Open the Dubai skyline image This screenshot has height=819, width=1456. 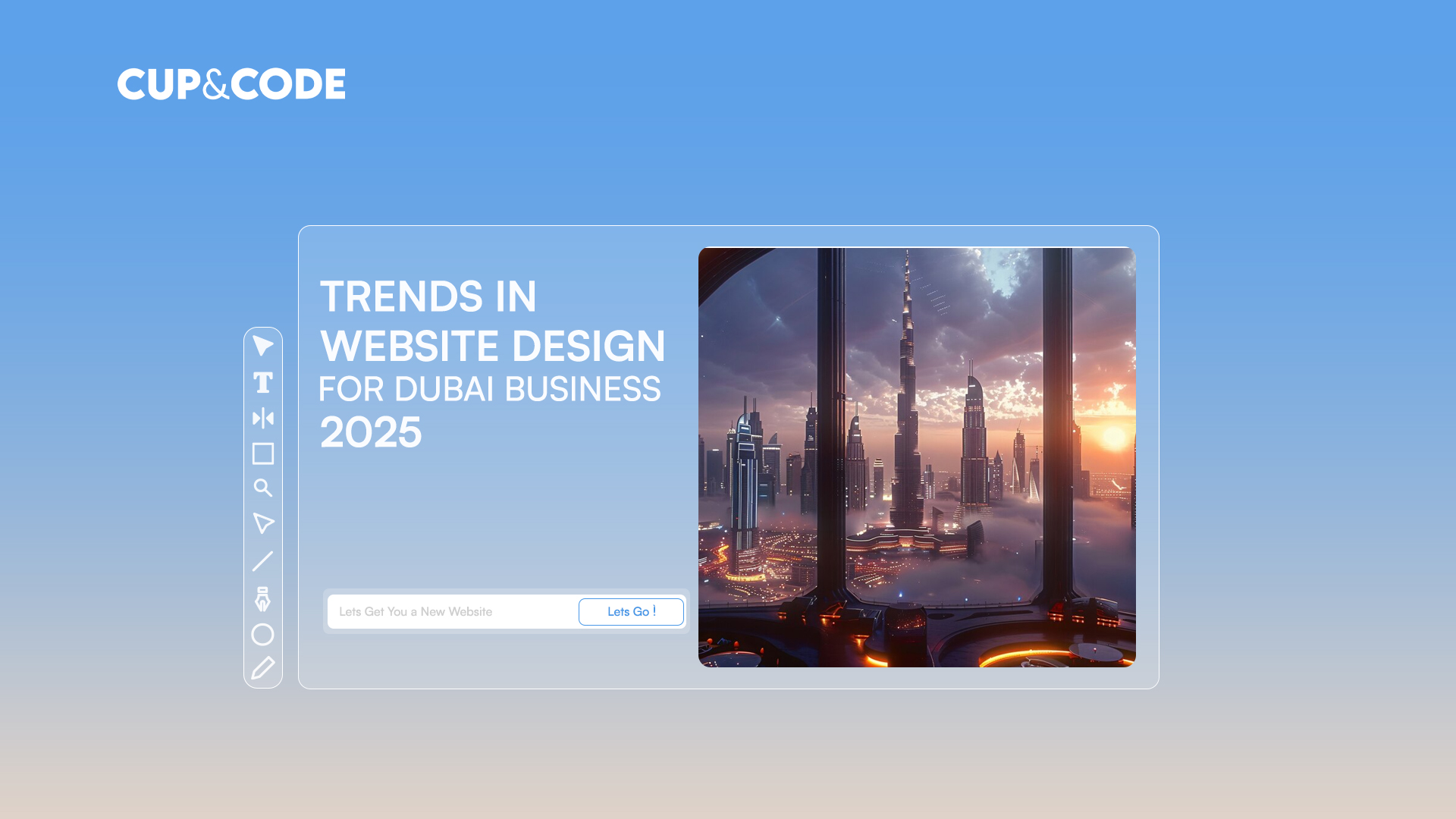tap(917, 455)
